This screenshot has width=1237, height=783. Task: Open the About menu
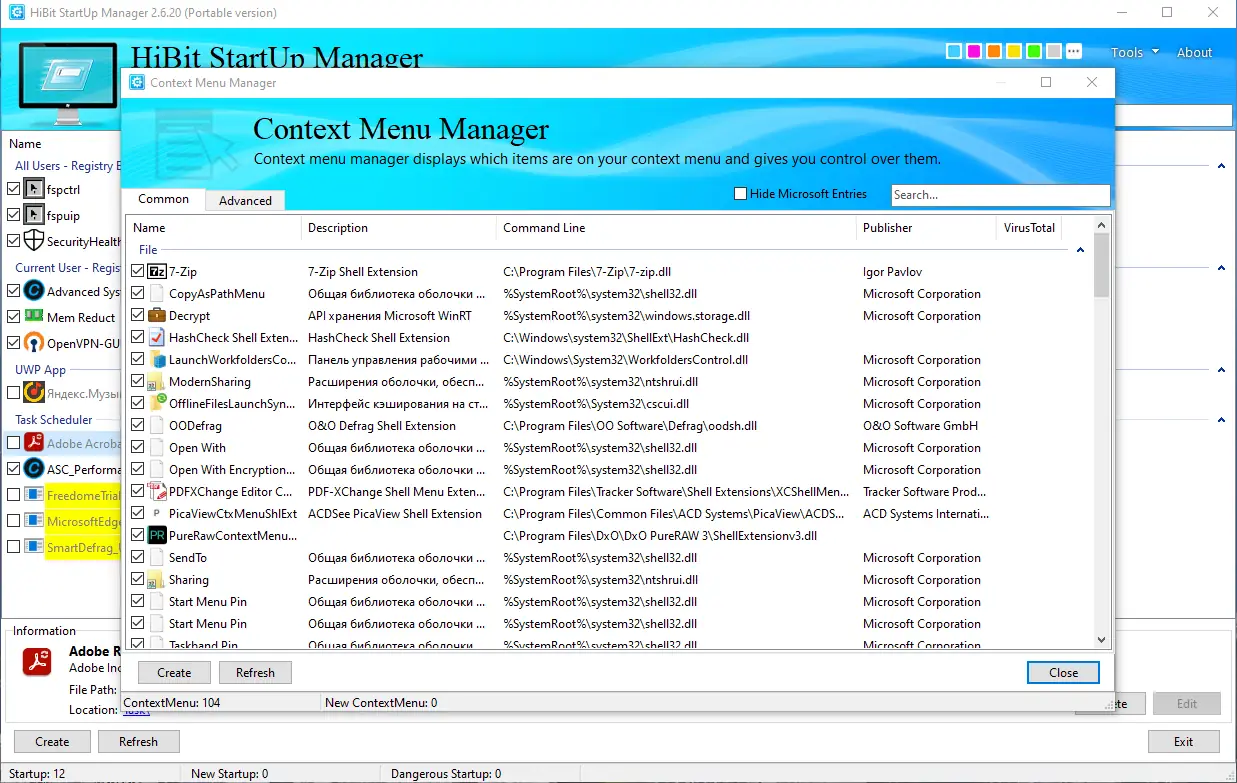(1194, 52)
